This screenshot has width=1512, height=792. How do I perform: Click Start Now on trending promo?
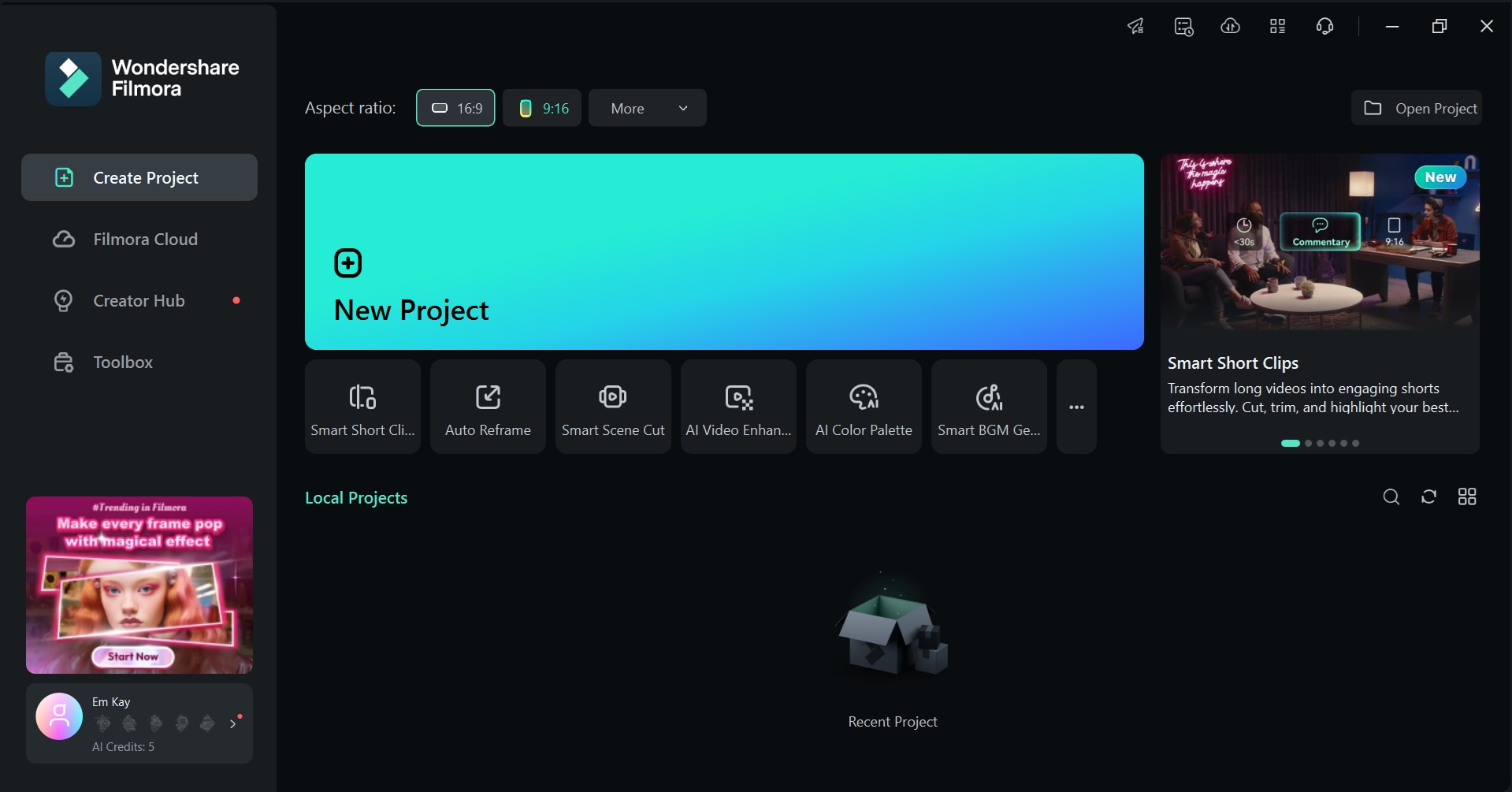point(133,656)
